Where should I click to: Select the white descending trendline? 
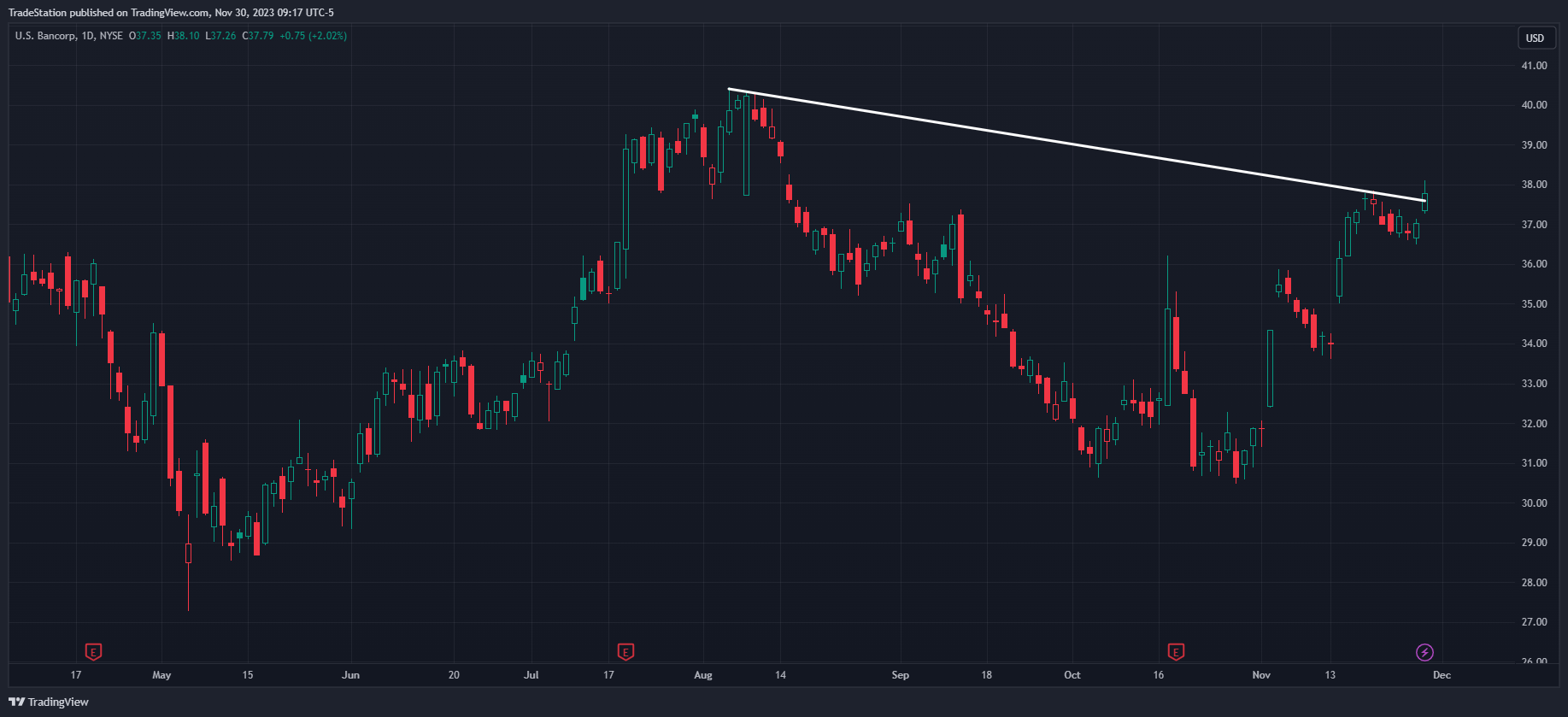[x=1077, y=144]
